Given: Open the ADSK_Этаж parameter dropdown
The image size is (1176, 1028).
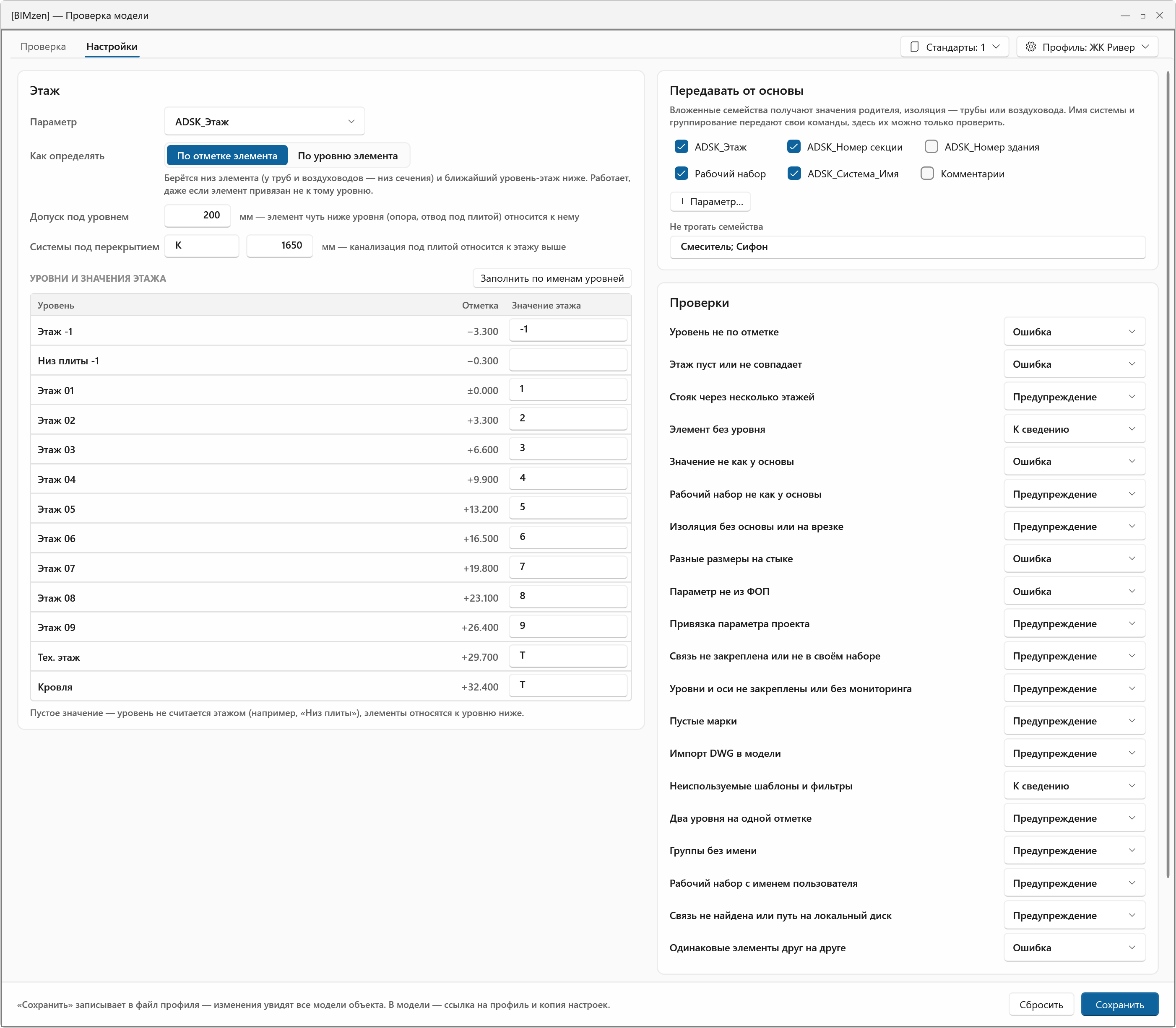Looking at the screenshot, I should (265, 122).
